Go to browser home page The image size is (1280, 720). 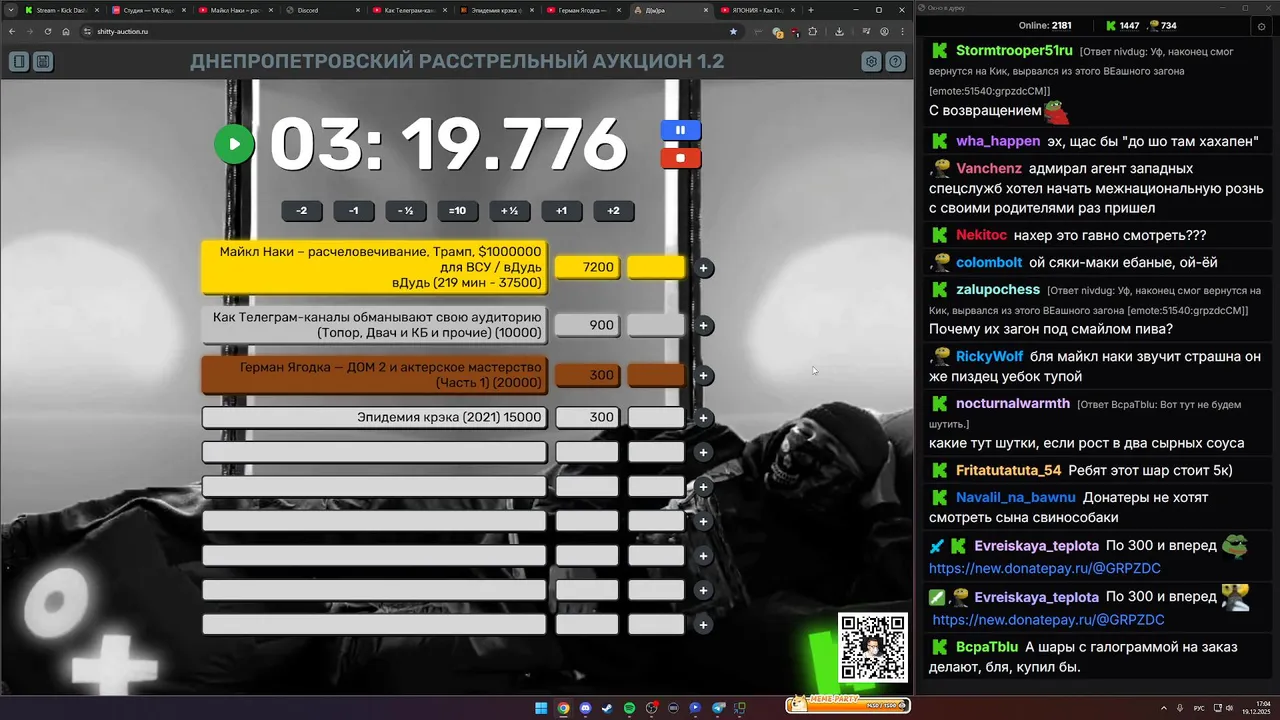pos(66,31)
